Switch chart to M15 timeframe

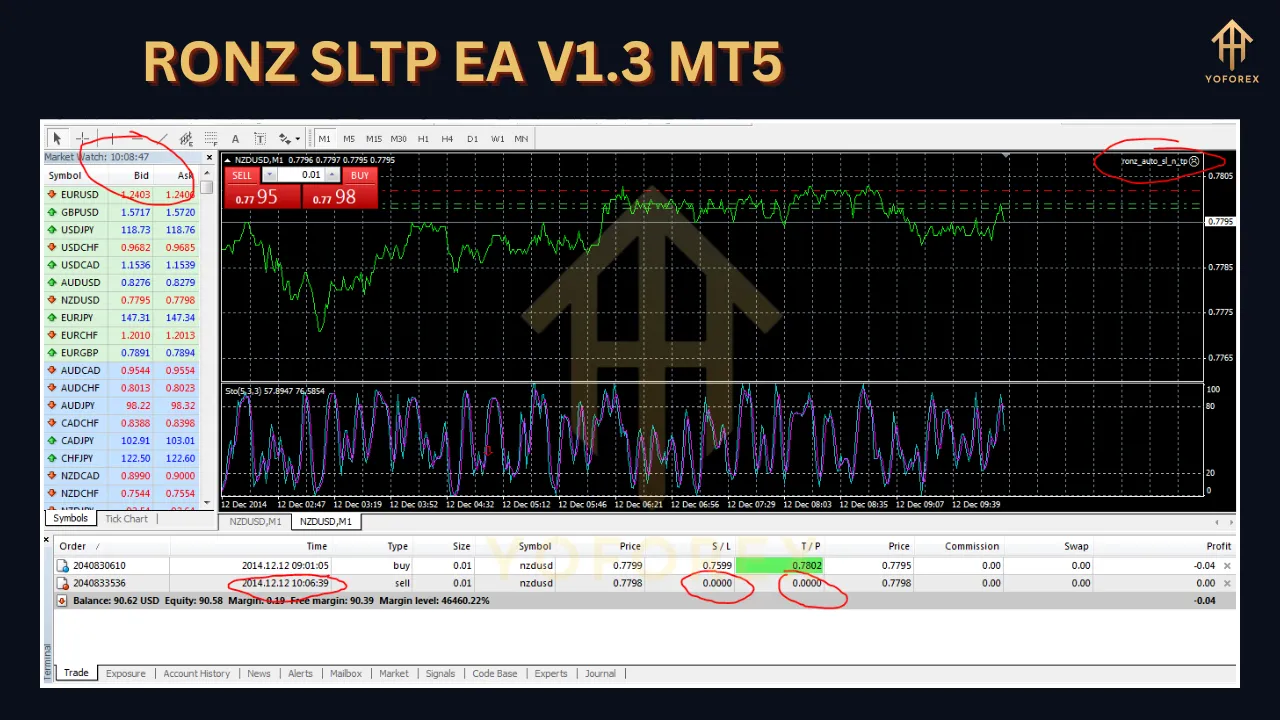(x=374, y=139)
